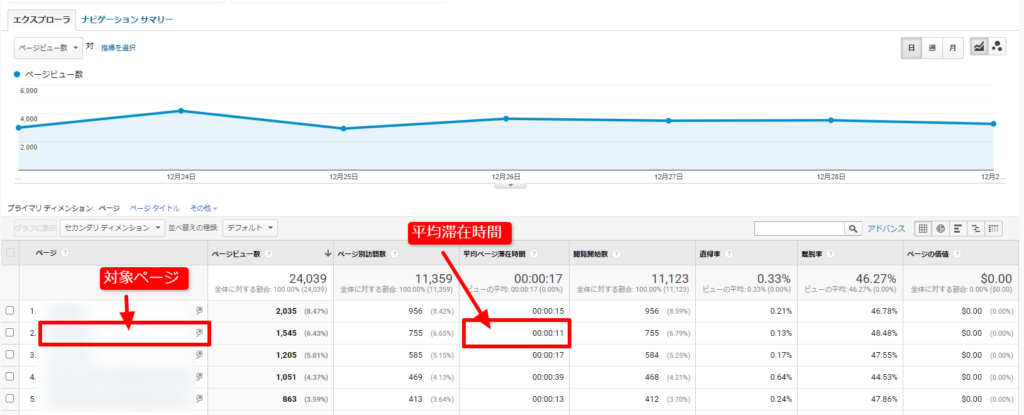Viewport: 1024px width, 415px height.
Task: Click the descending sort arrow on ページビュー数
Action: coord(327,254)
